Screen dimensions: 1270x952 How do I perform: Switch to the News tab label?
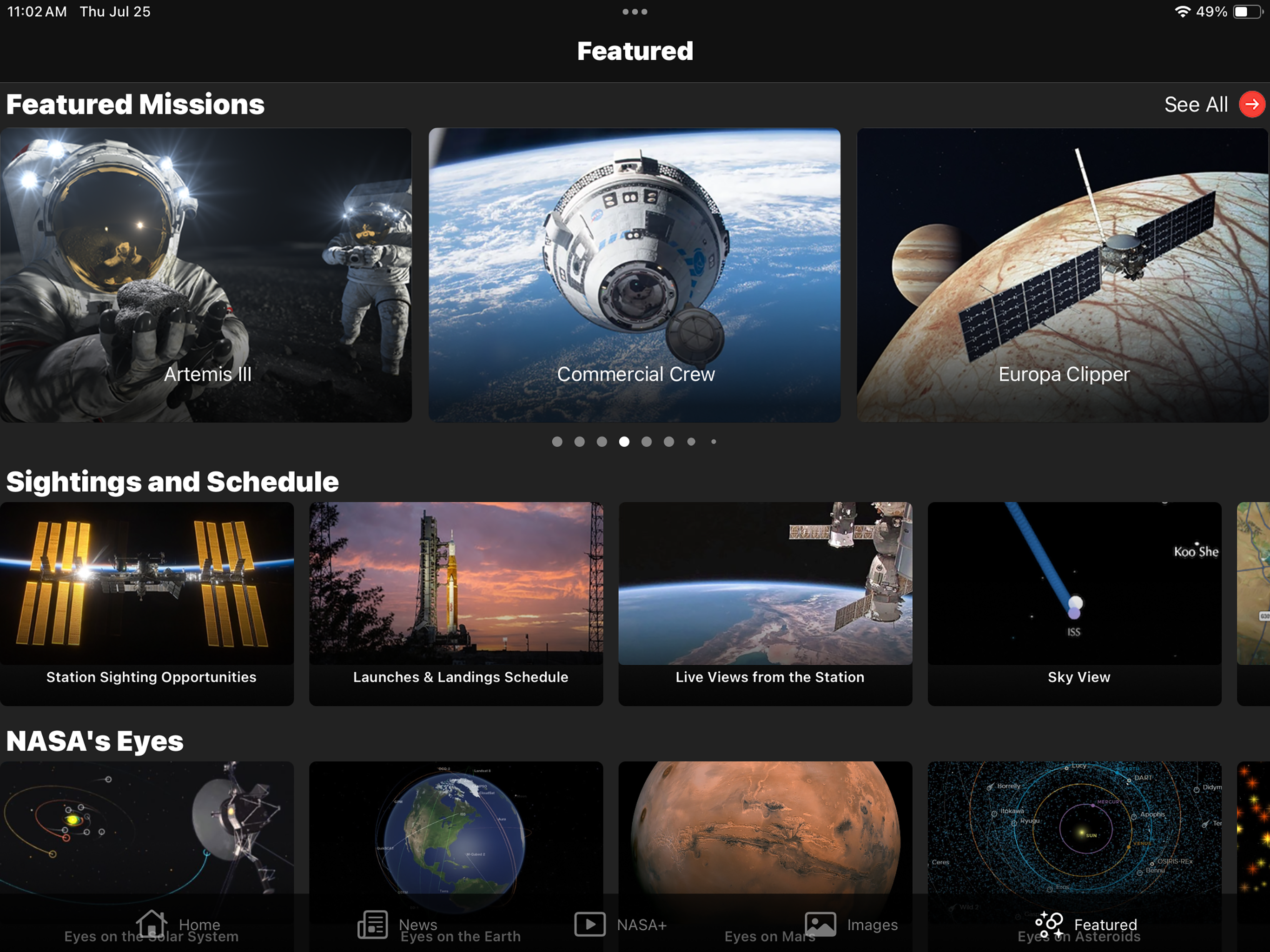[418, 925]
